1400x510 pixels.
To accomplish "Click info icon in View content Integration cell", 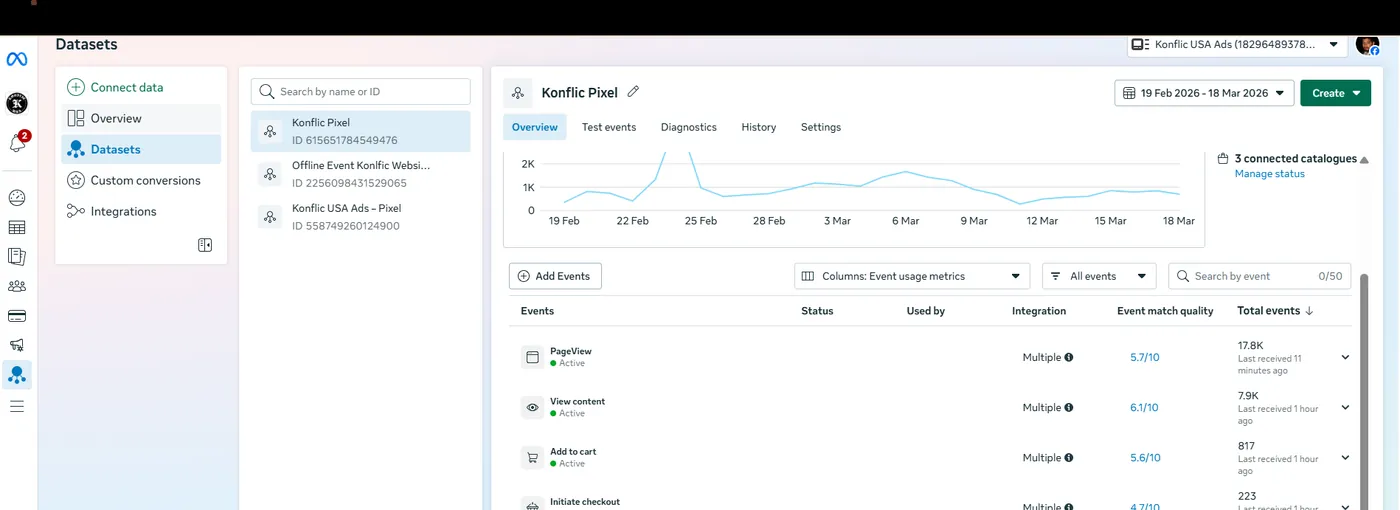I will (1069, 407).
